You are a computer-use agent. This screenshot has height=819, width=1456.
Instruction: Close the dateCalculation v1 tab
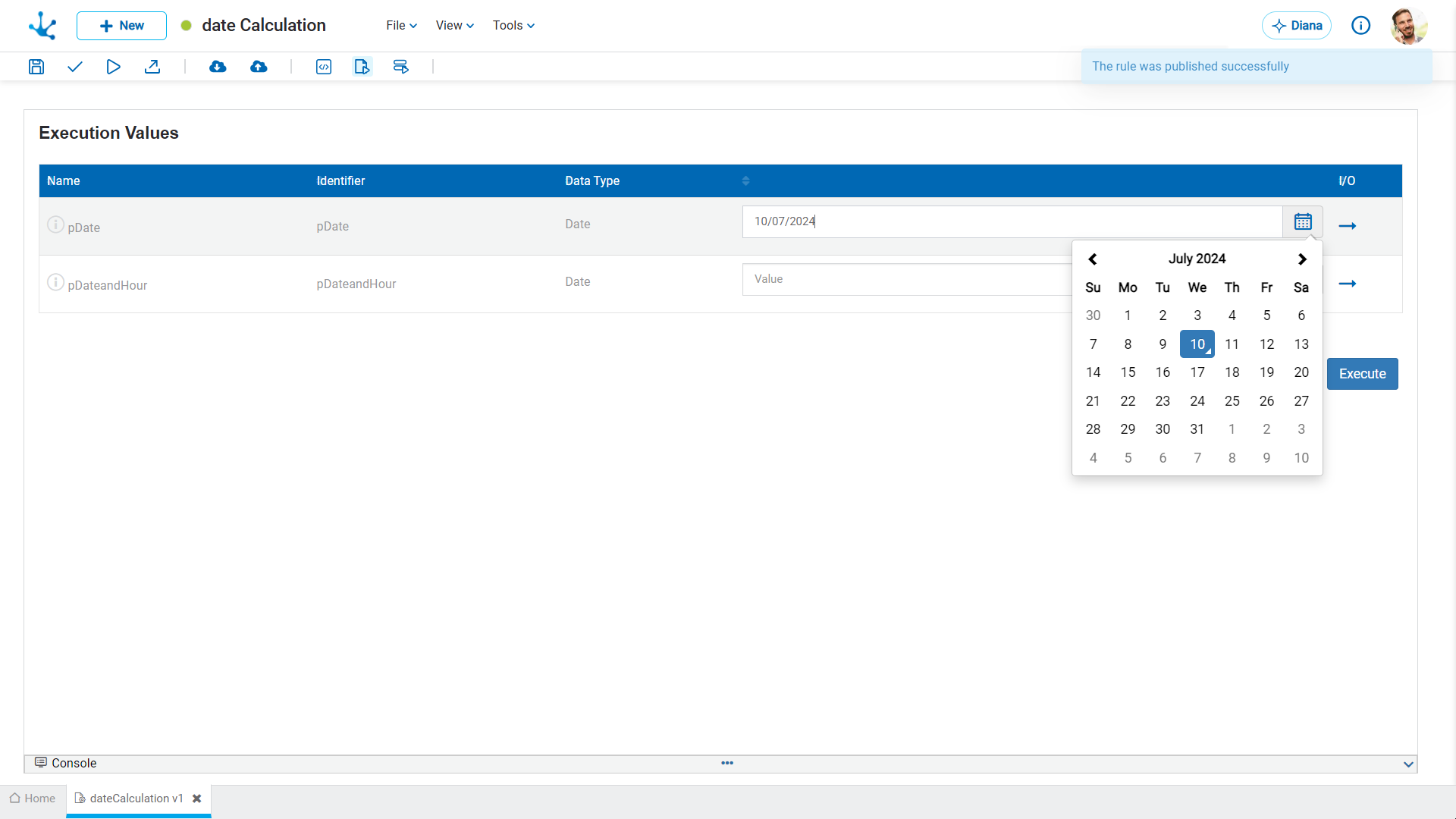point(196,799)
